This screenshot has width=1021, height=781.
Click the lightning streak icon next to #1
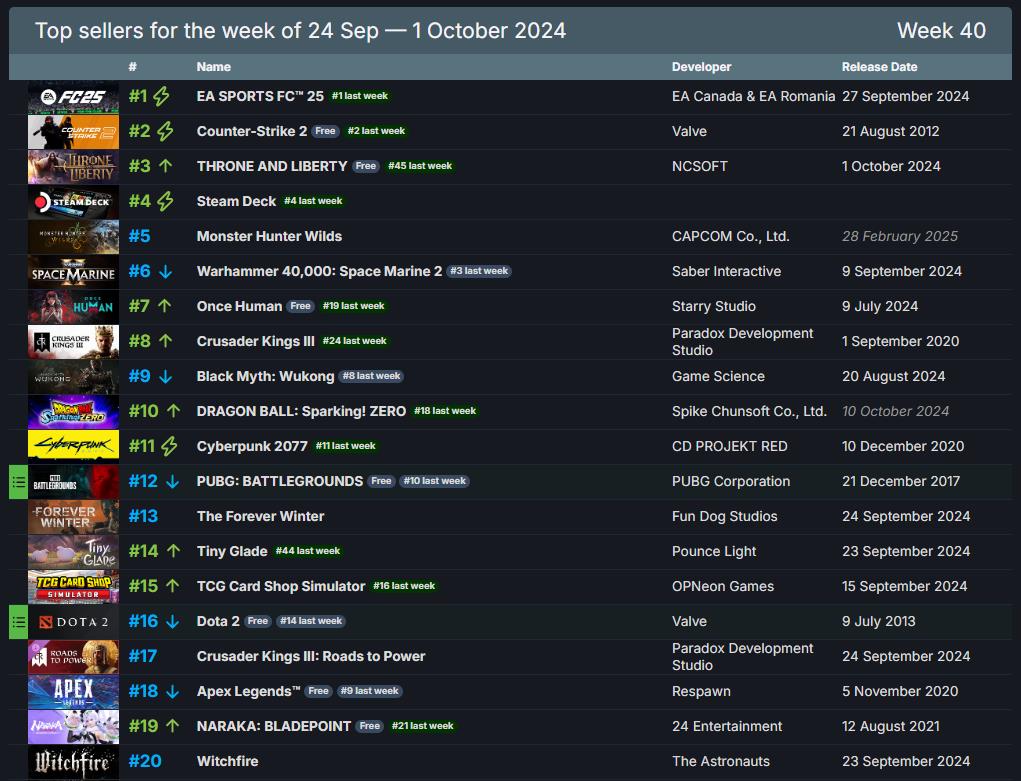pos(162,97)
